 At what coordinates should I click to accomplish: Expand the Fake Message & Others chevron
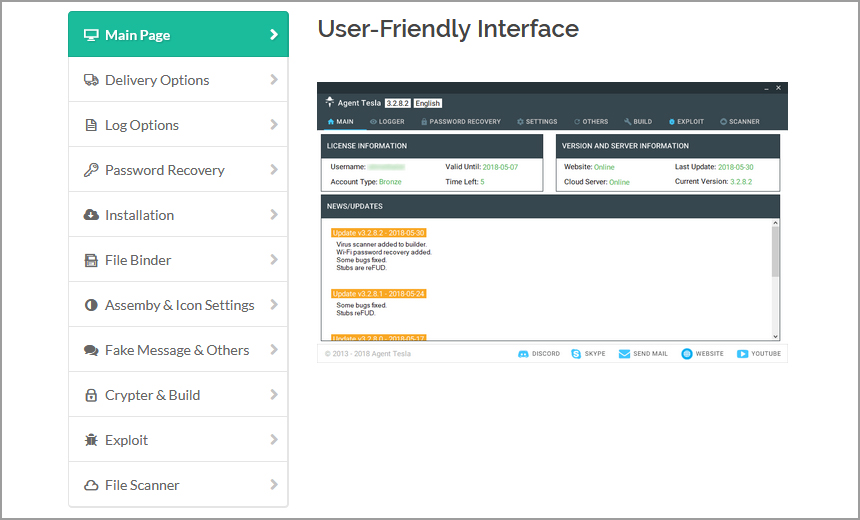274,350
